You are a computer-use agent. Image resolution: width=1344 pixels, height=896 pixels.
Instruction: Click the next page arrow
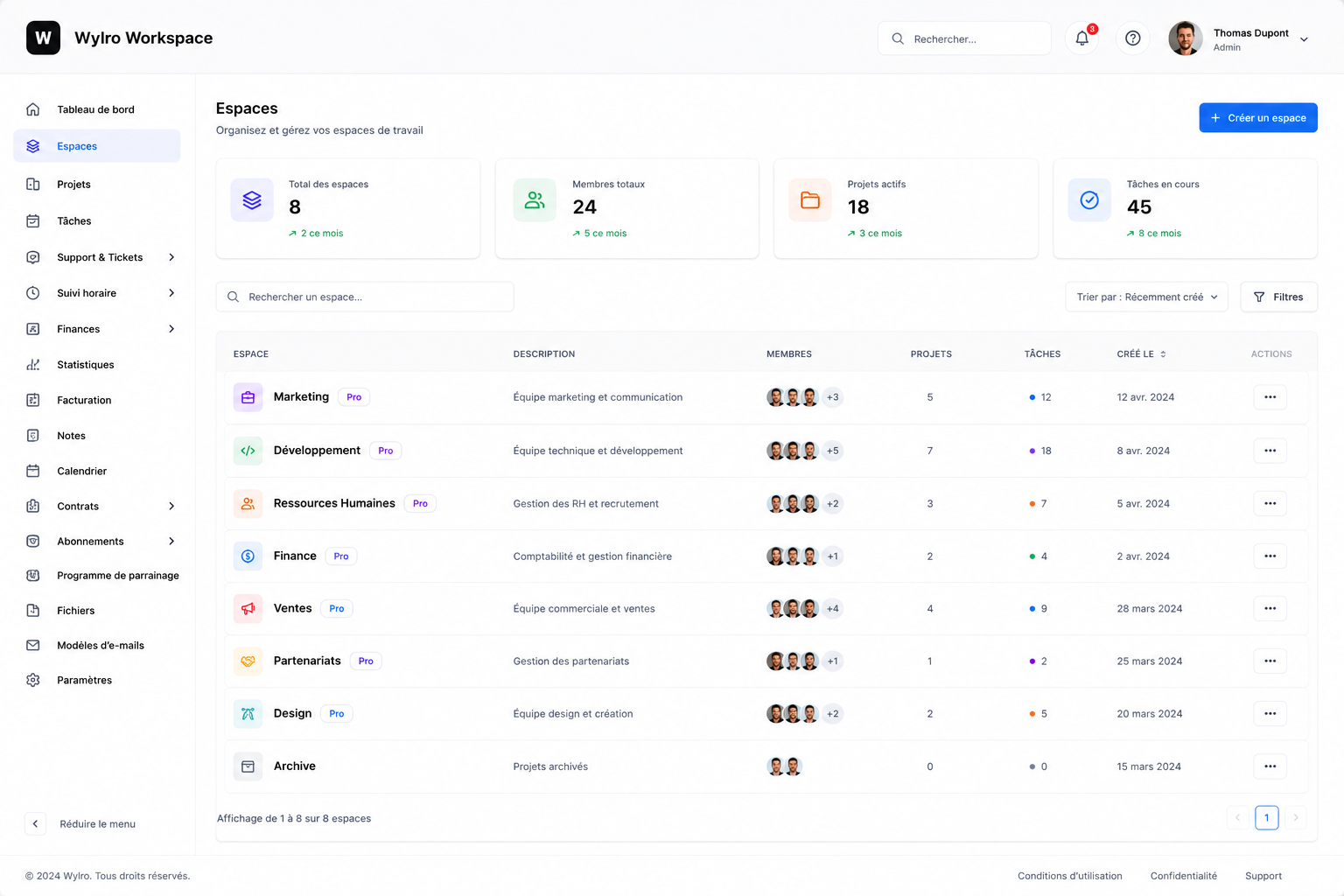pos(1296,818)
